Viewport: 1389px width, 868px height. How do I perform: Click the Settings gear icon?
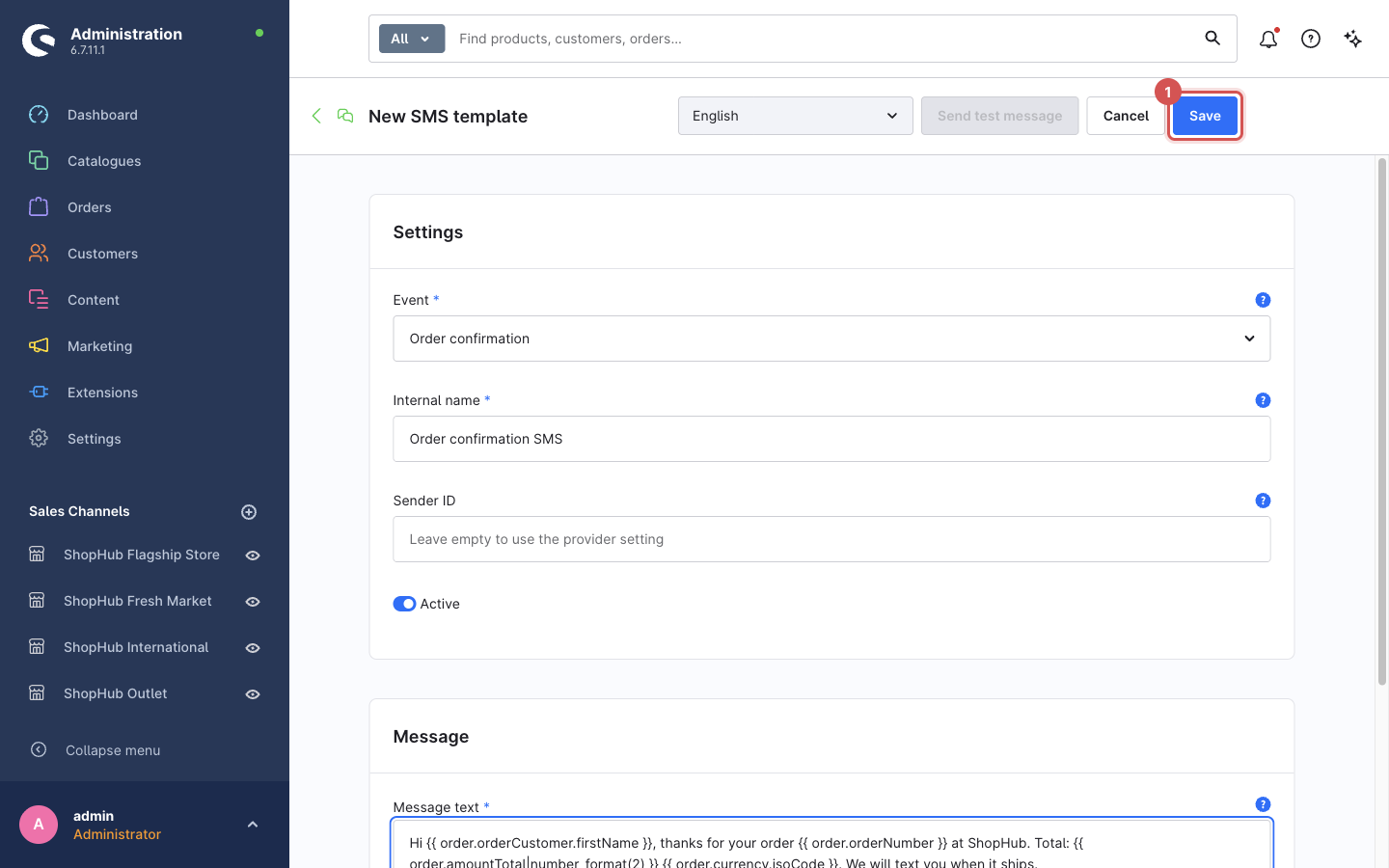coord(39,439)
